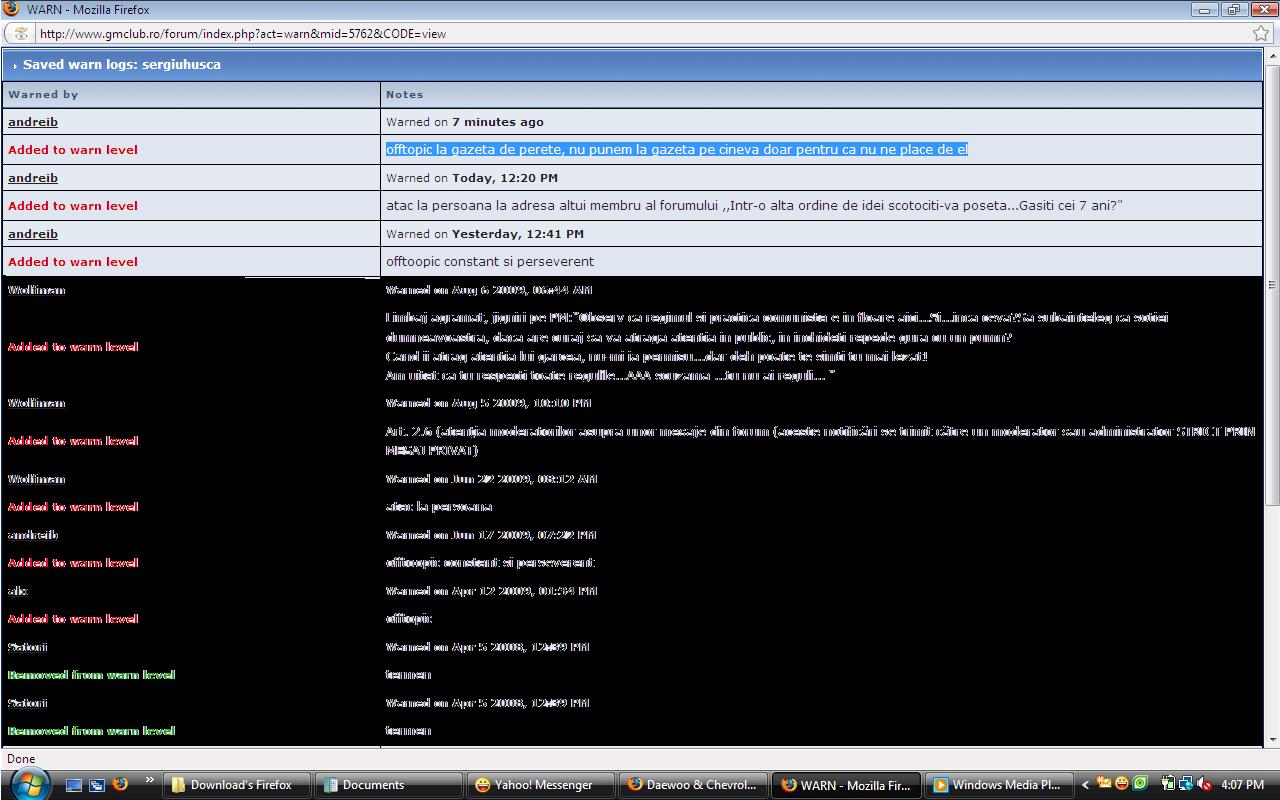This screenshot has height=800, width=1280.
Task: Show hidden system tray icons arrow
Action: point(1086,785)
